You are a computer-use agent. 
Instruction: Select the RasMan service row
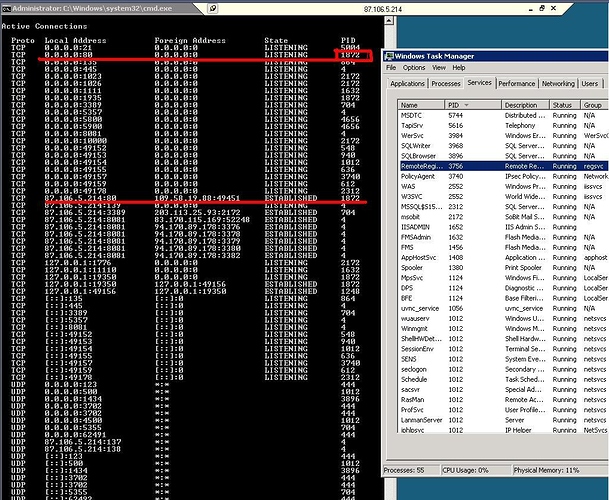tap(503, 399)
